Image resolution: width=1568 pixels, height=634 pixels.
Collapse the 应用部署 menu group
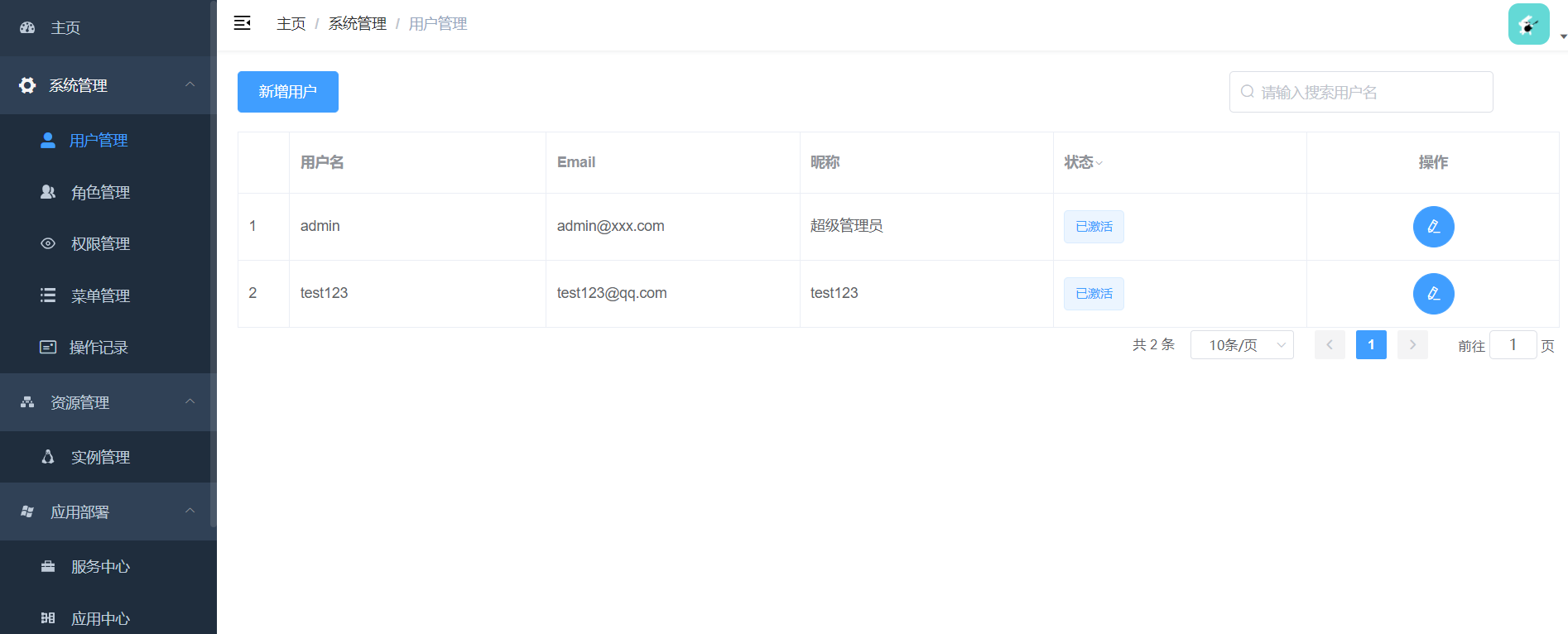click(190, 511)
